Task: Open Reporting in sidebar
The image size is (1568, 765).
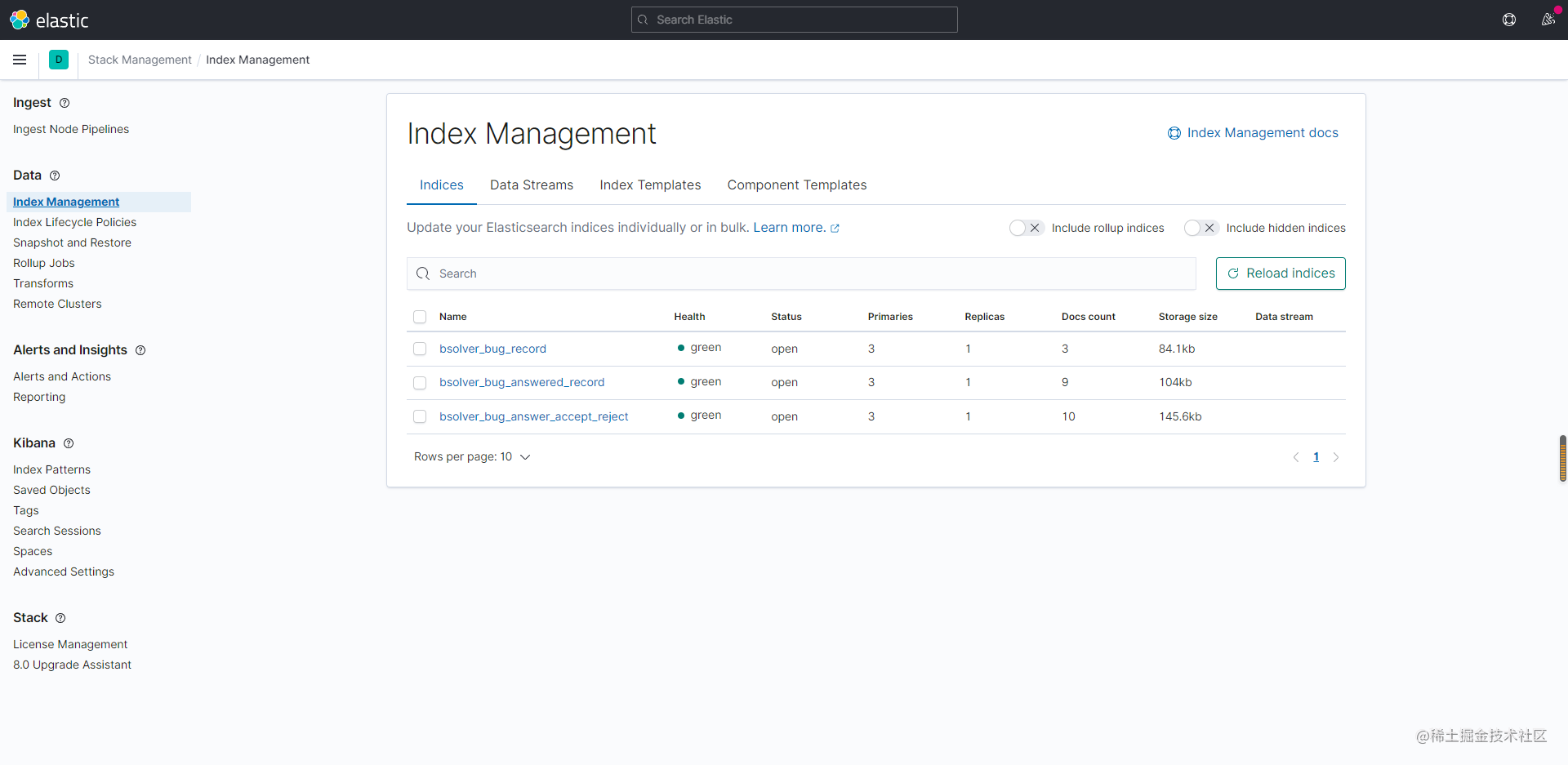Action: pyautogui.click(x=39, y=397)
